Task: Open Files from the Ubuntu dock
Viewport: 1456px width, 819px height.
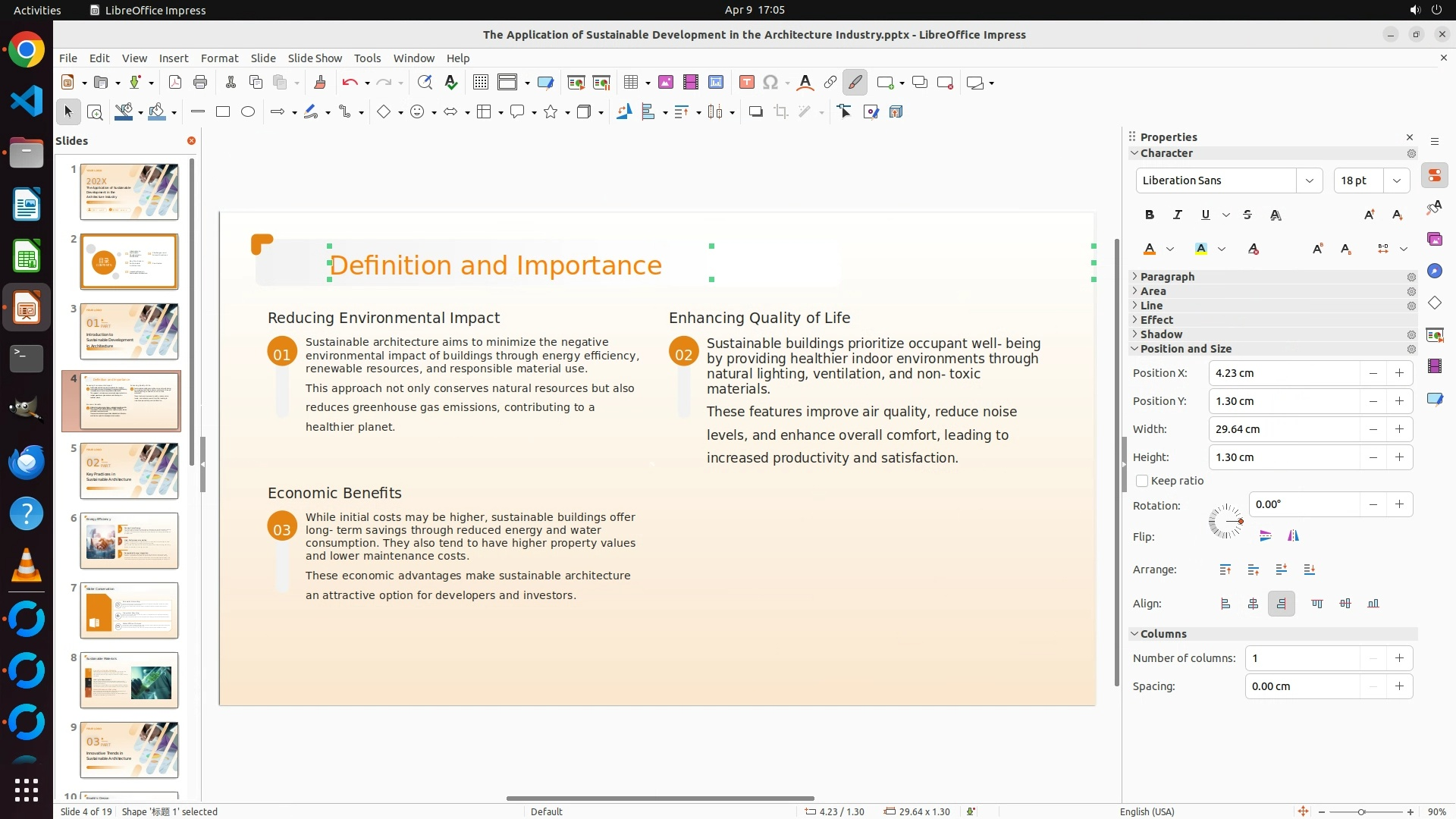Action: [x=27, y=154]
